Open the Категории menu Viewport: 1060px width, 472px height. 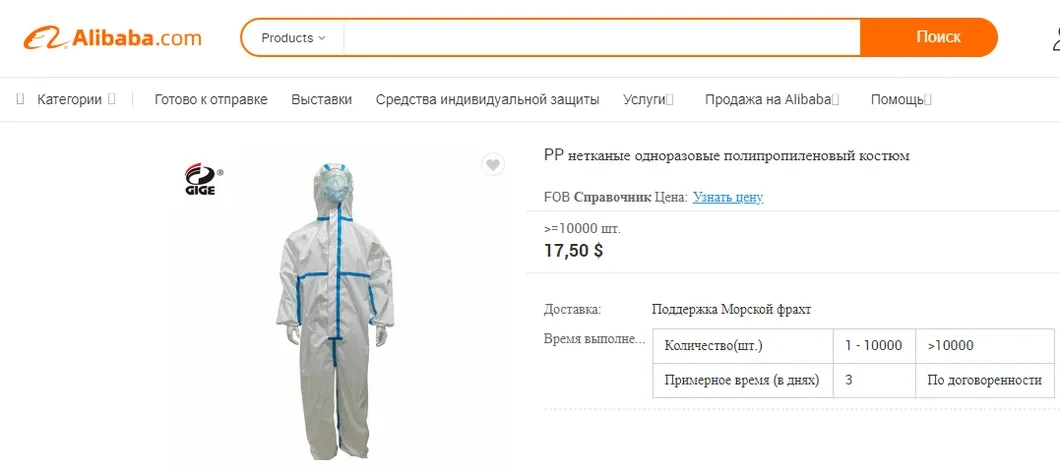70,99
